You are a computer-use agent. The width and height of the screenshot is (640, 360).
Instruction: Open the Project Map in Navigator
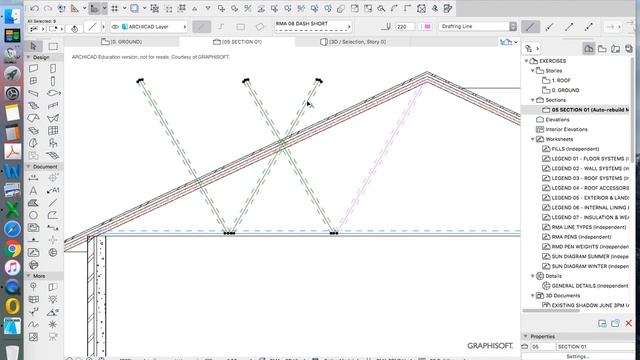(589, 49)
